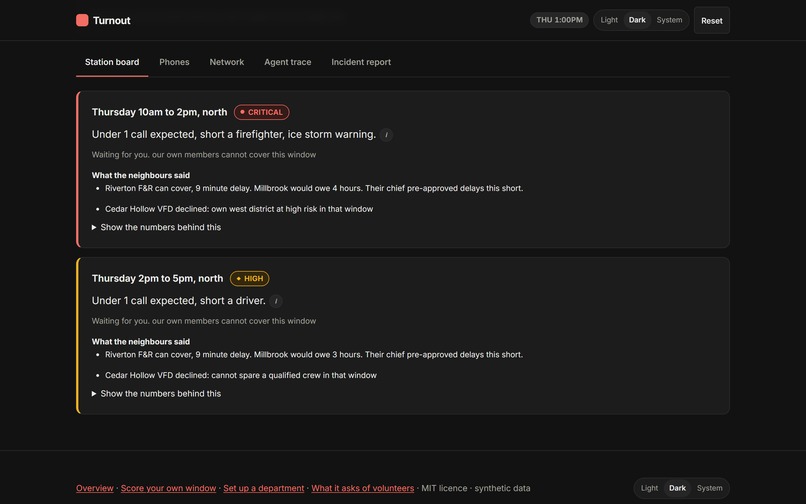The image size is (806, 504).
Task: Select Dark theme in header switcher
Action: pos(637,20)
